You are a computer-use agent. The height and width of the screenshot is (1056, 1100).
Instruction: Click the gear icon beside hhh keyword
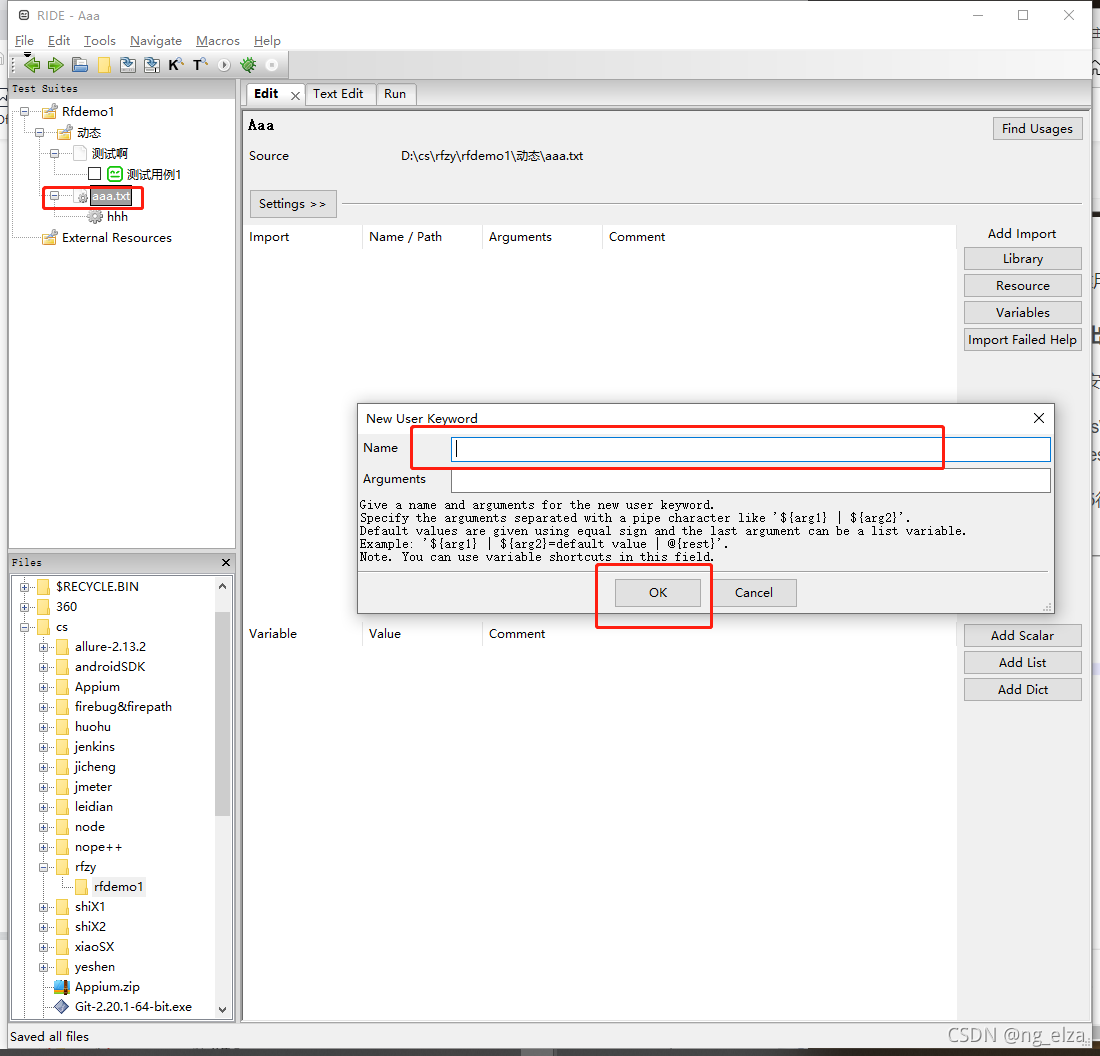pyautogui.click(x=95, y=217)
